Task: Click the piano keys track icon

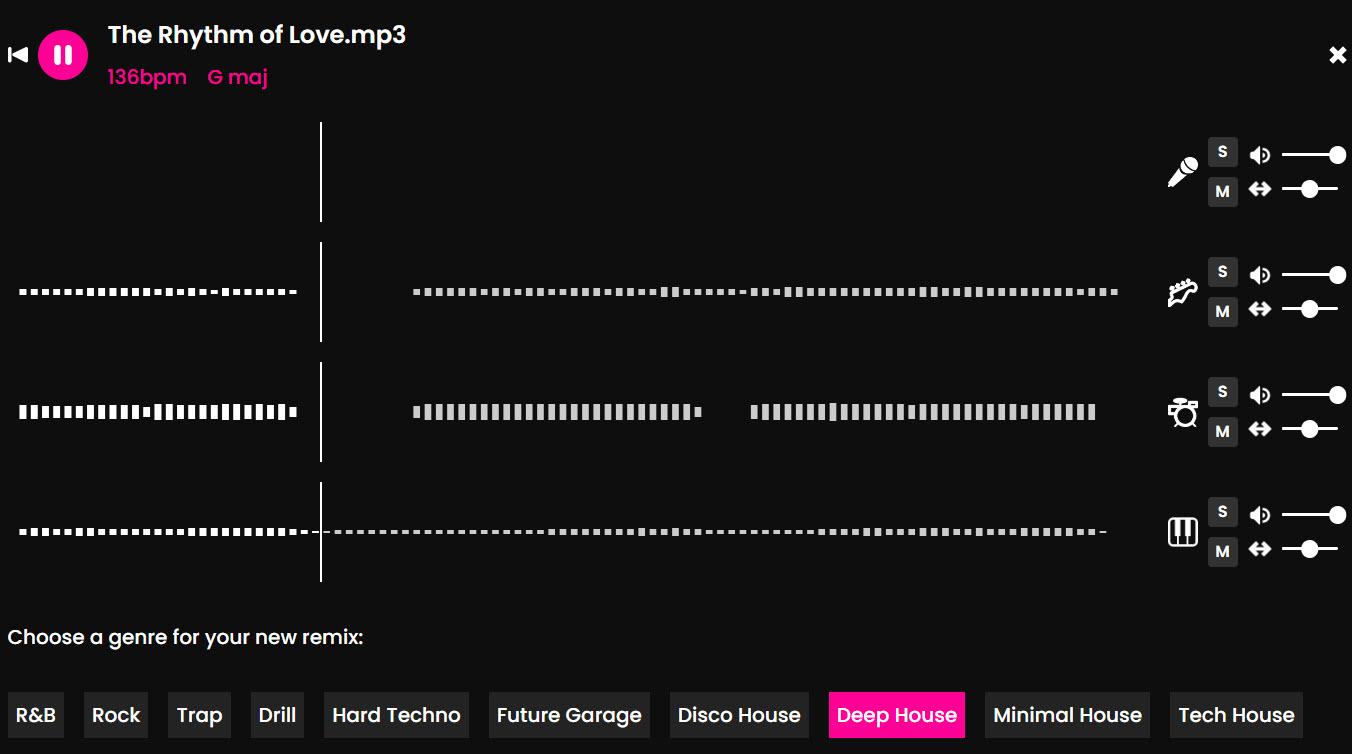Action: [x=1183, y=532]
